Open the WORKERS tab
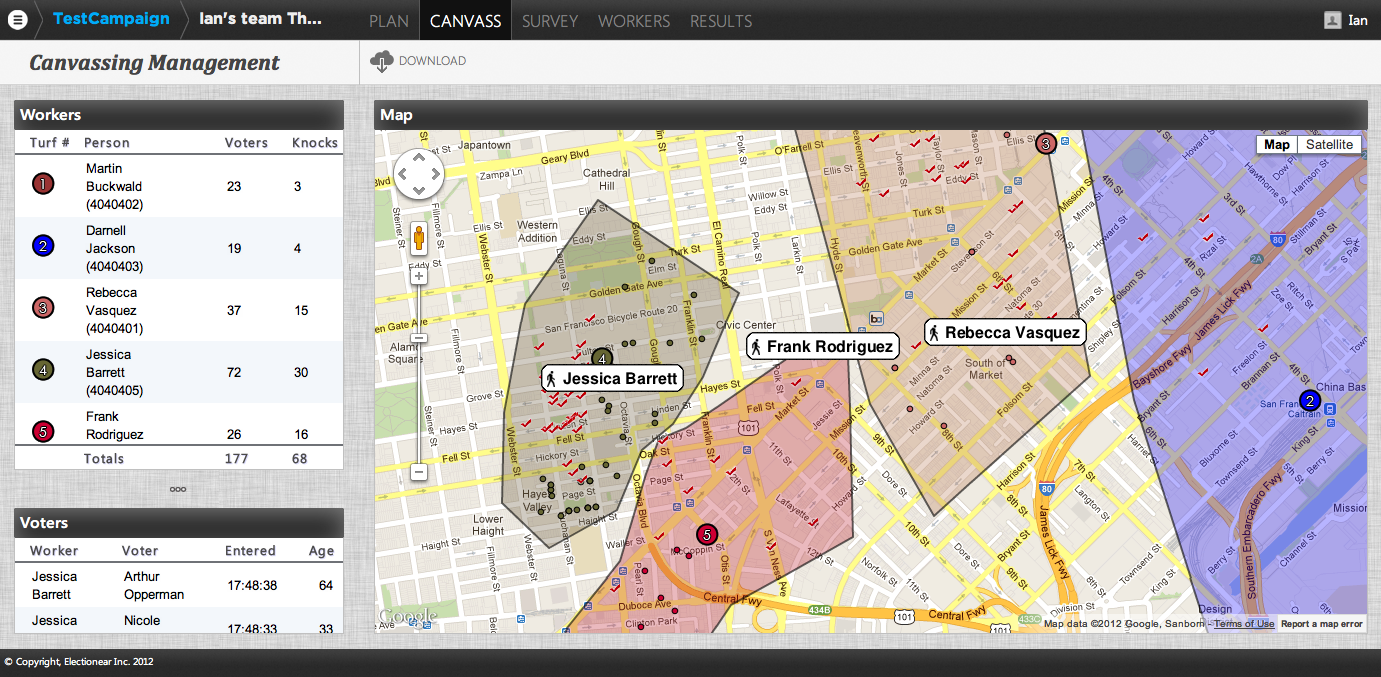Viewport: 1381px width, 677px height. [634, 20]
